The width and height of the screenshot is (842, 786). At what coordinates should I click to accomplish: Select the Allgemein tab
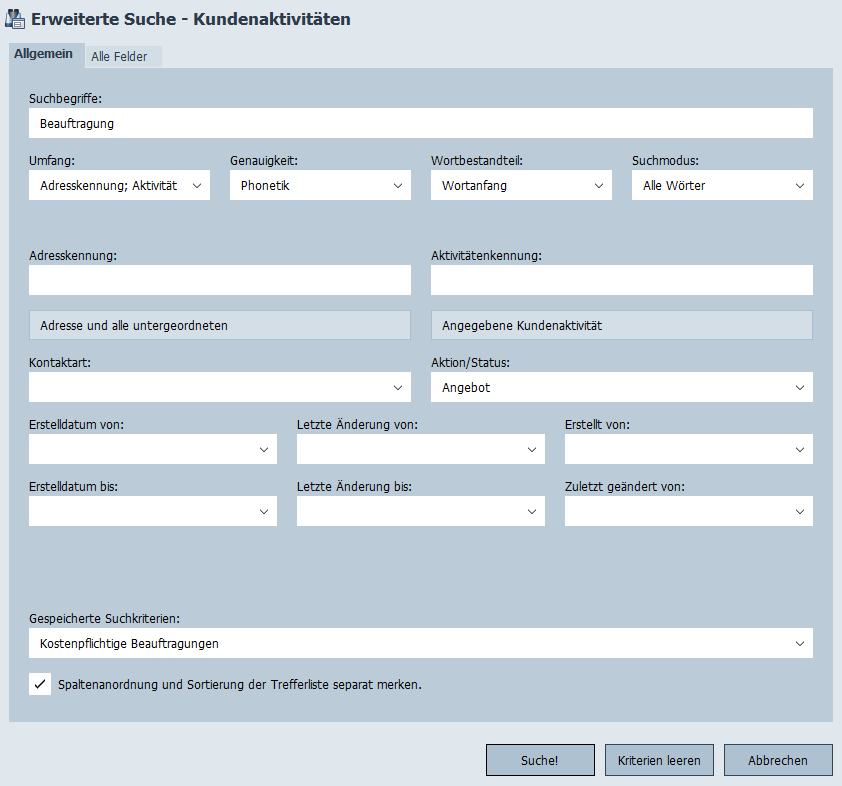pos(43,54)
